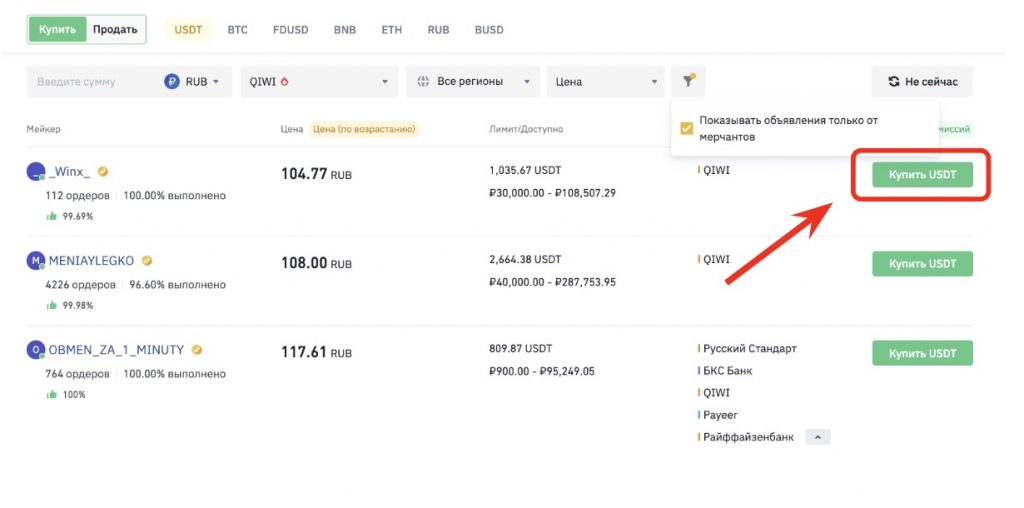Click '112 ордеров' statistic
The height and width of the screenshot is (508, 1024).
coord(77,195)
